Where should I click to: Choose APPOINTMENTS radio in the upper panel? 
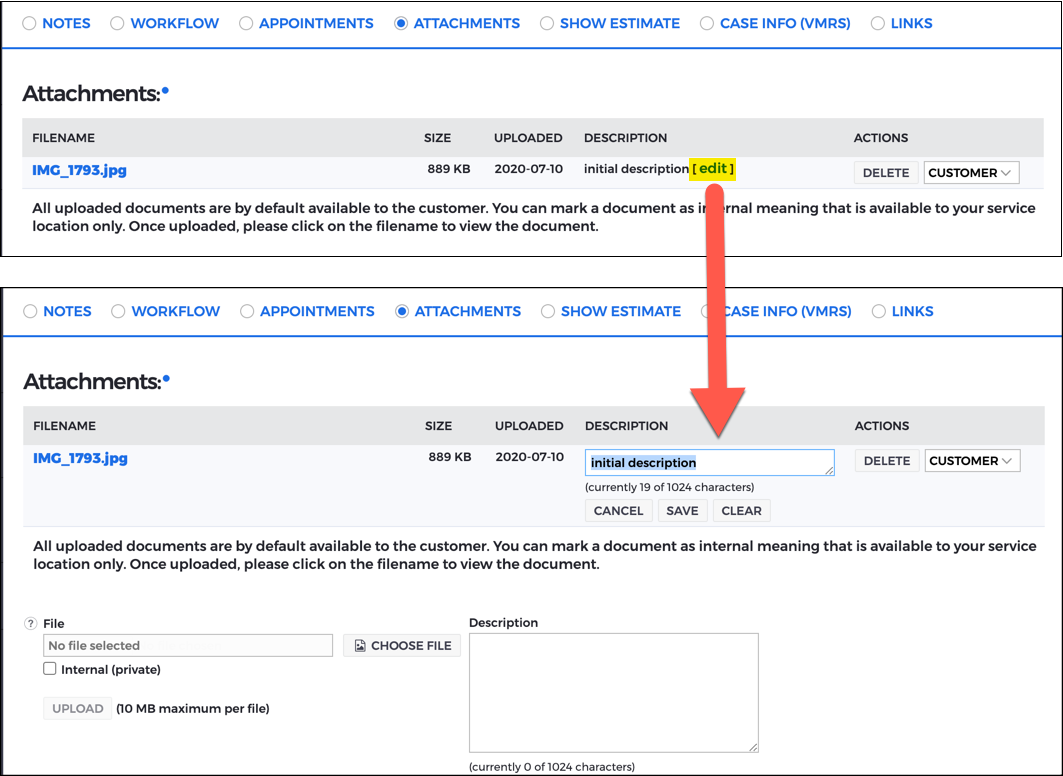click(246, 23)
